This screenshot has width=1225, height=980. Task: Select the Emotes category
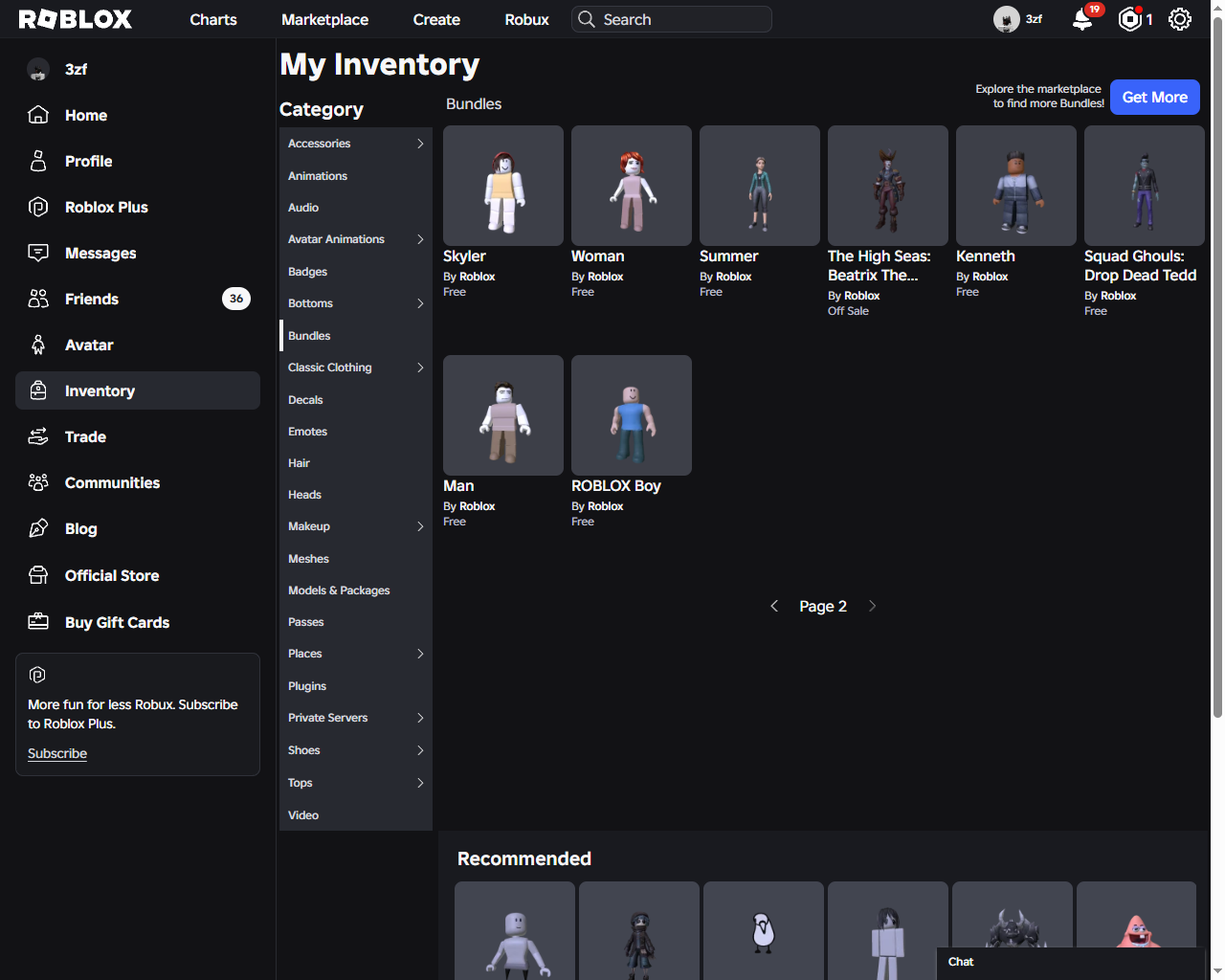356,432
